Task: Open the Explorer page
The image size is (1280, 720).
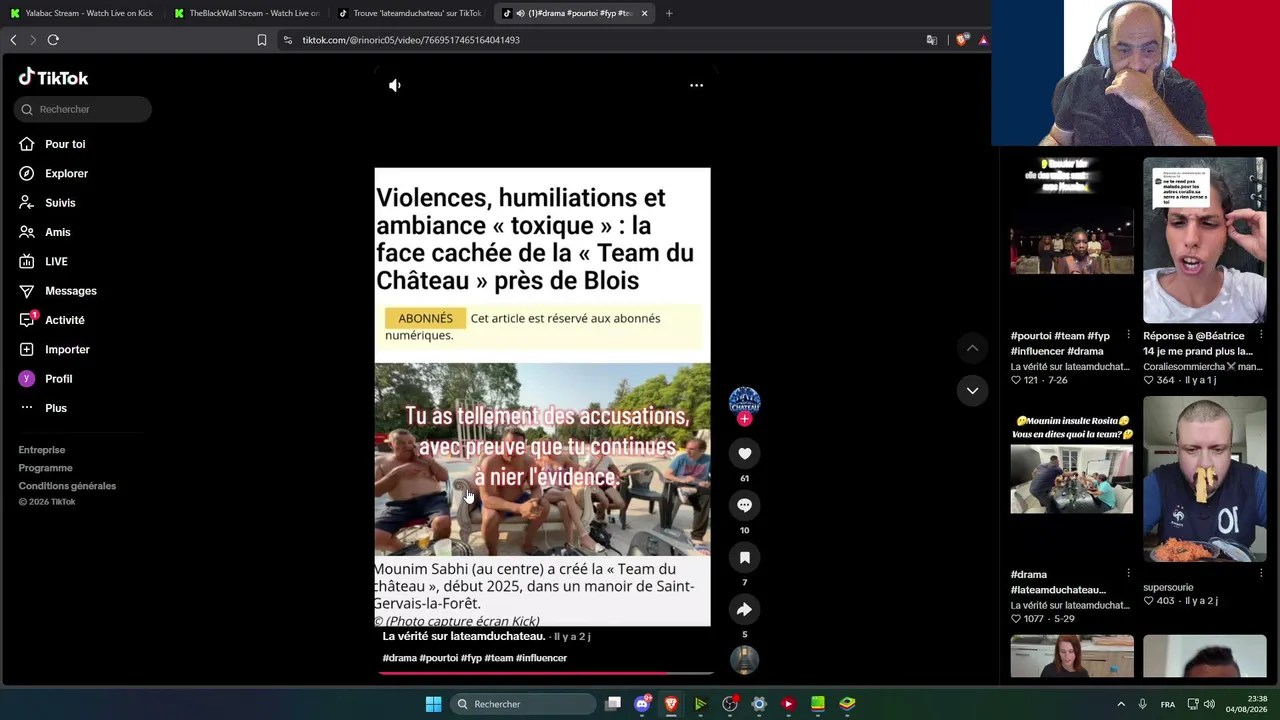Action: click(x=66, y=173)
